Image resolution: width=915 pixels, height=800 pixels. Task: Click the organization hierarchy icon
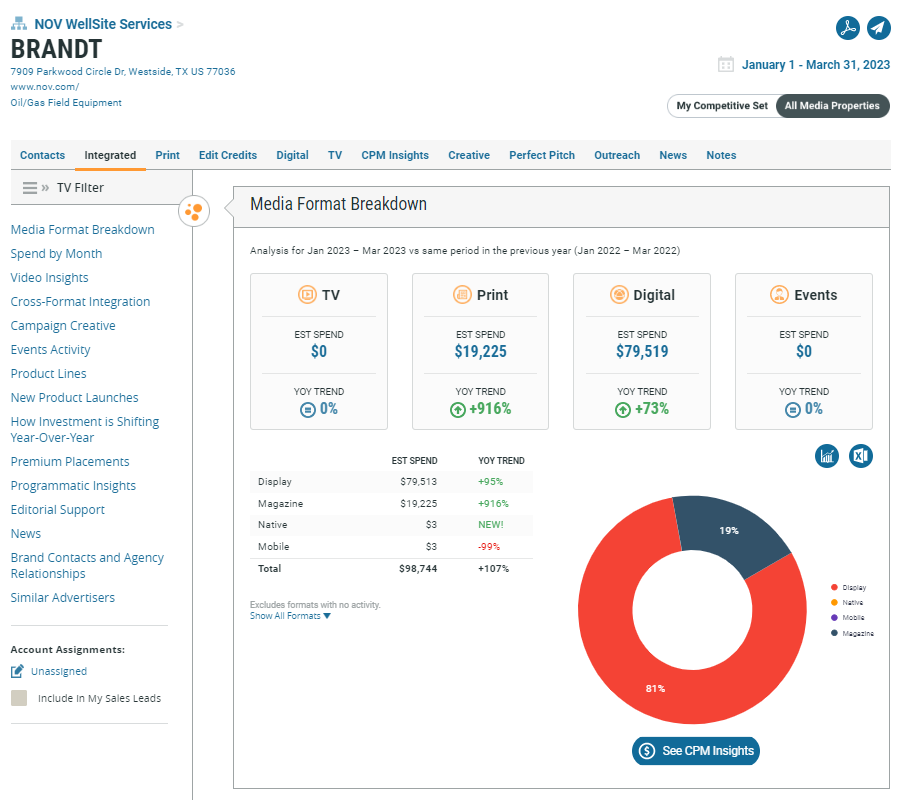[x=19, y=24]
